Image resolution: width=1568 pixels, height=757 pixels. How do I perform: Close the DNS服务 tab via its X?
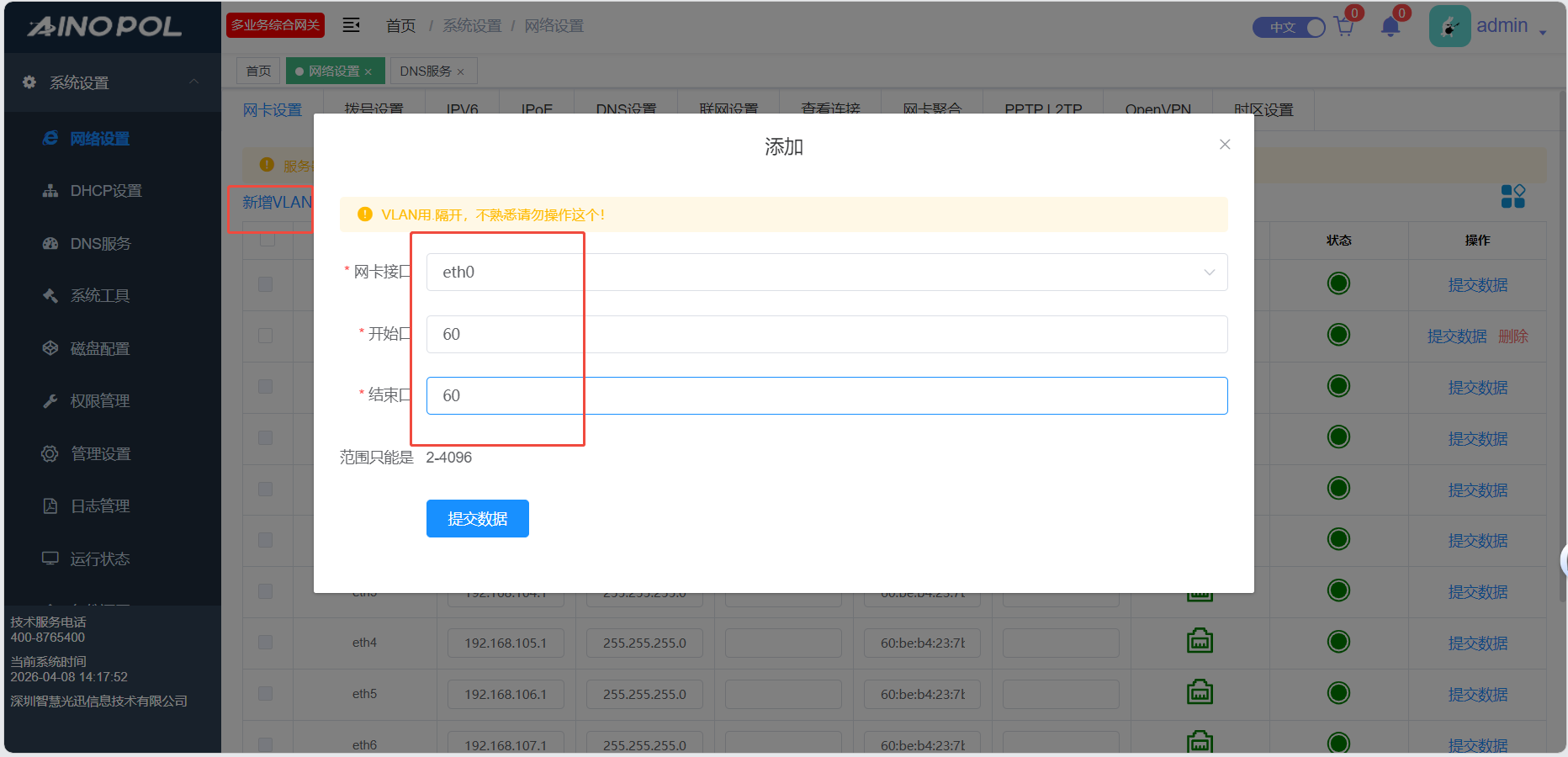(460, 72)
